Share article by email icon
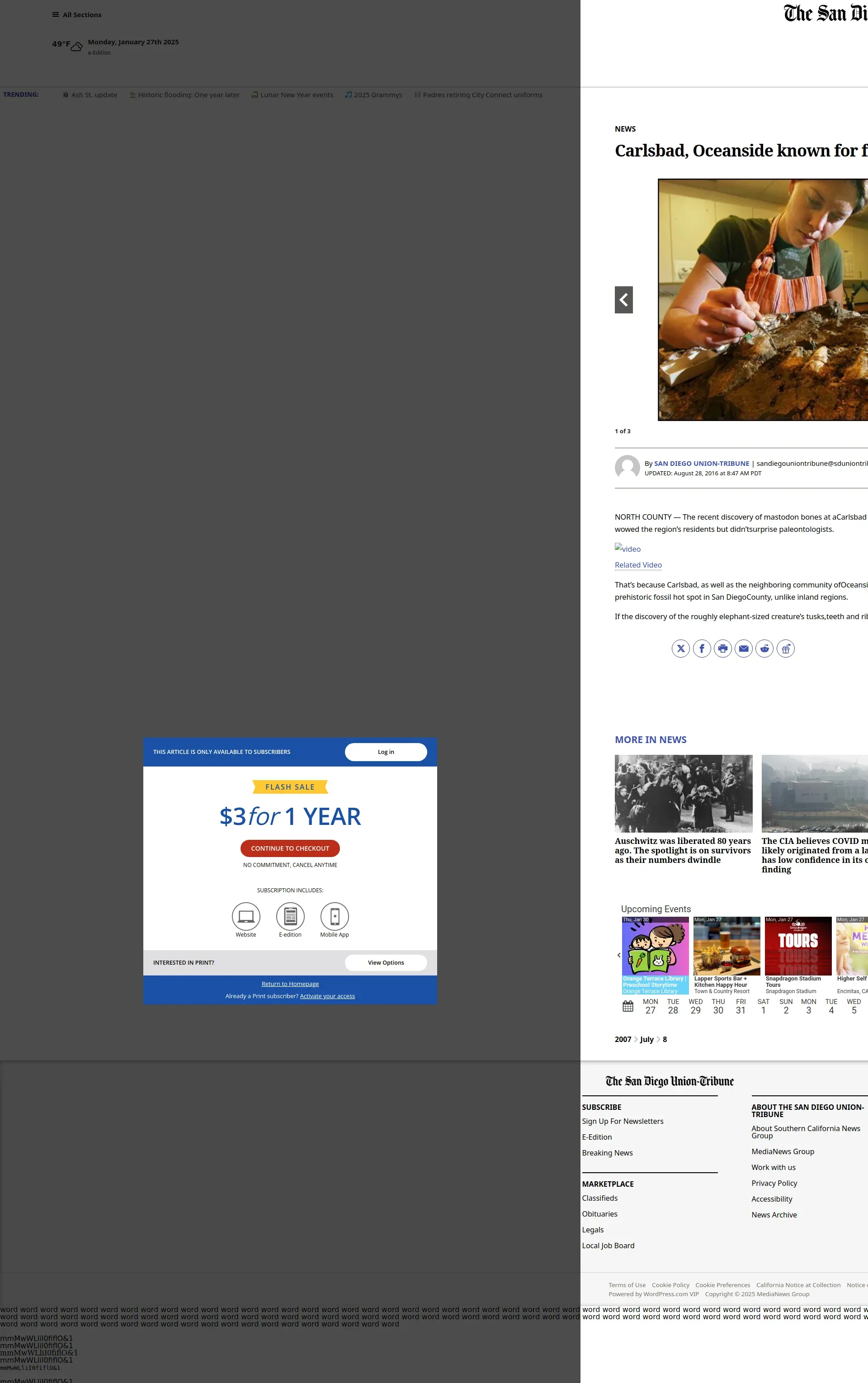 (743, 649)
